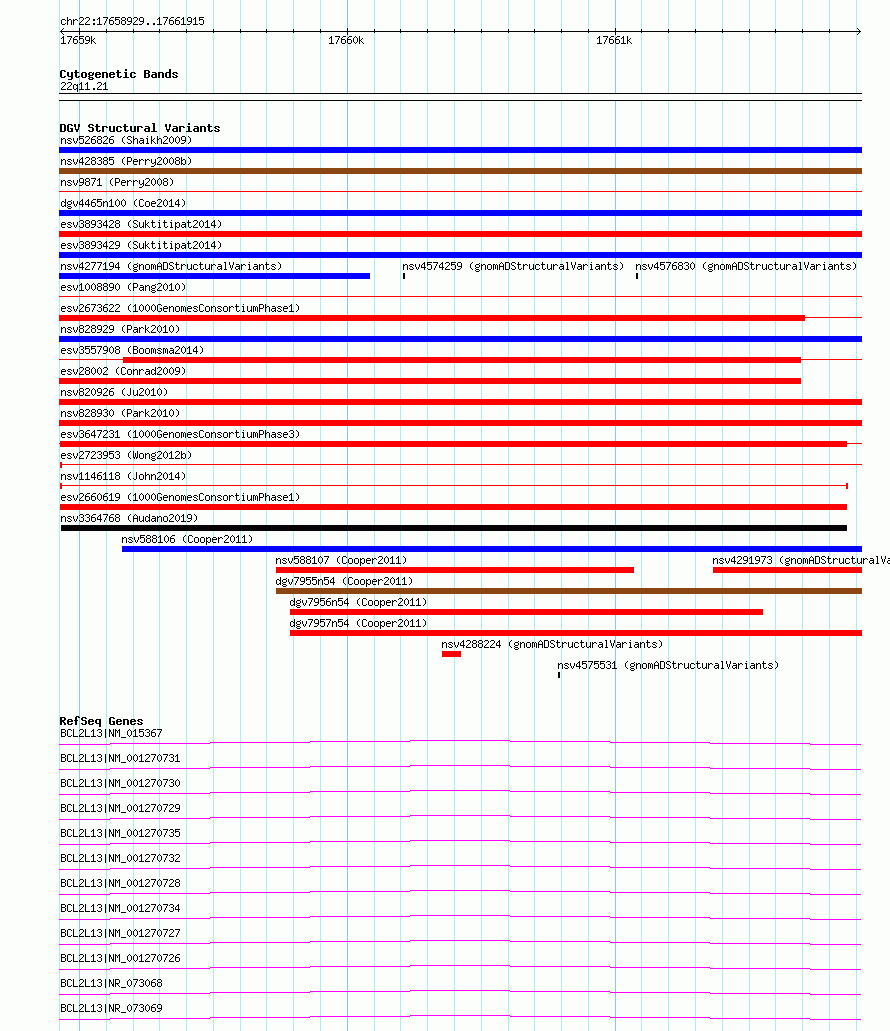Open the nsv9871 (Perry2008) variant
The height and width of the screenshot is (1031, 890).
pyautogui.click(x=117, y=182)
